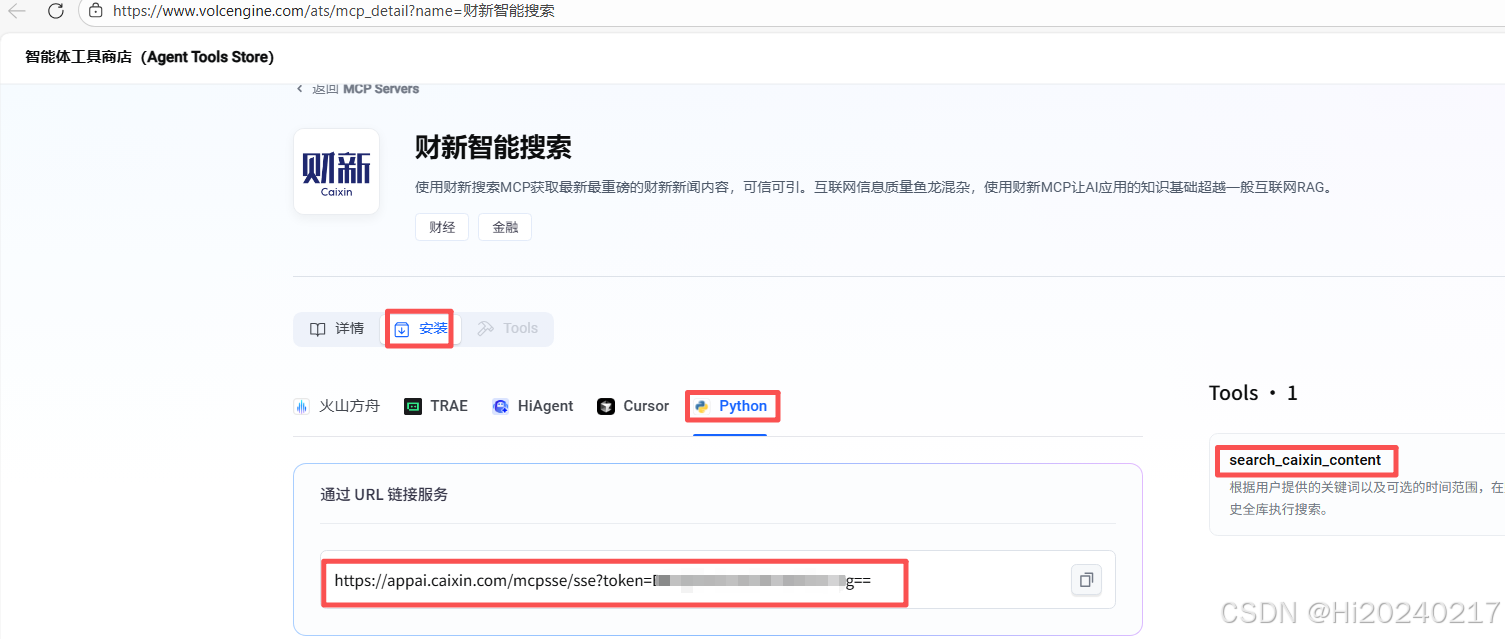Click the appai.caixin.com SSE URL text
Screen dimensions: 1505x639
click(x=603, y=580)
